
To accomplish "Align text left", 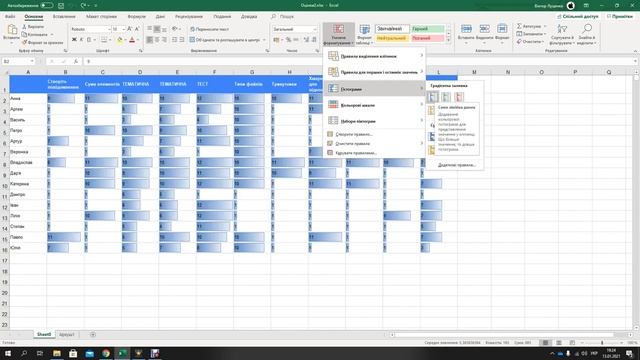I will (149, 40).
